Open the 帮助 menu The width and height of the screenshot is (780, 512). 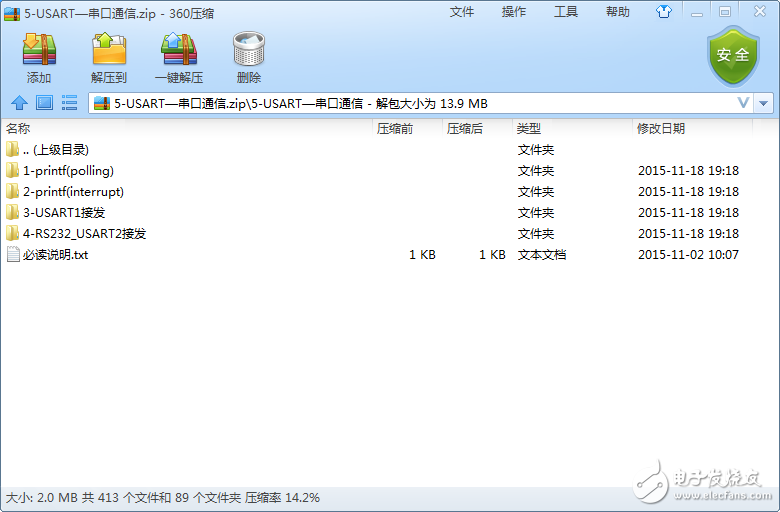pyautogui.click(x=618, y=12)
